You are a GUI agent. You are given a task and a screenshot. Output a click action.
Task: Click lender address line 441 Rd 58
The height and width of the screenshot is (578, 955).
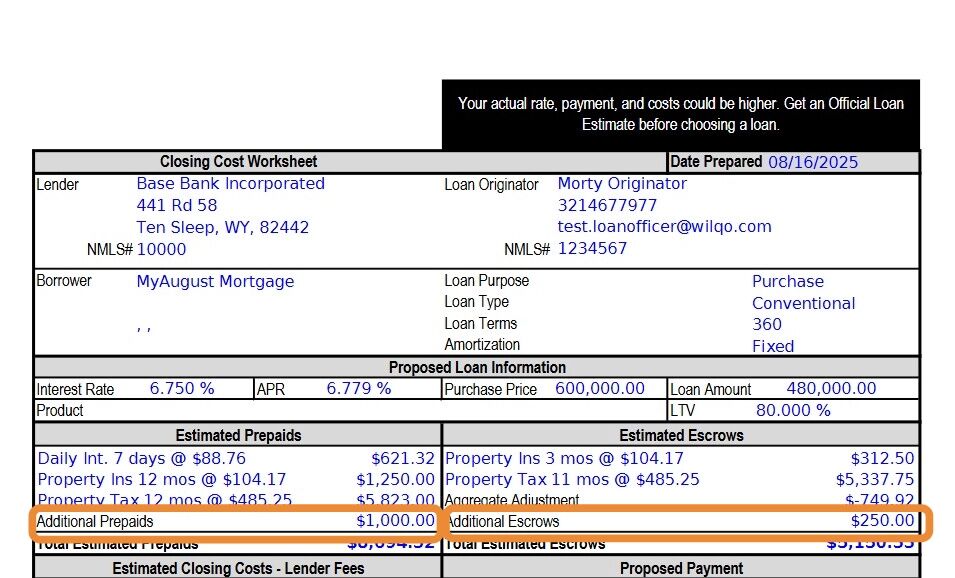coord(177,205)
